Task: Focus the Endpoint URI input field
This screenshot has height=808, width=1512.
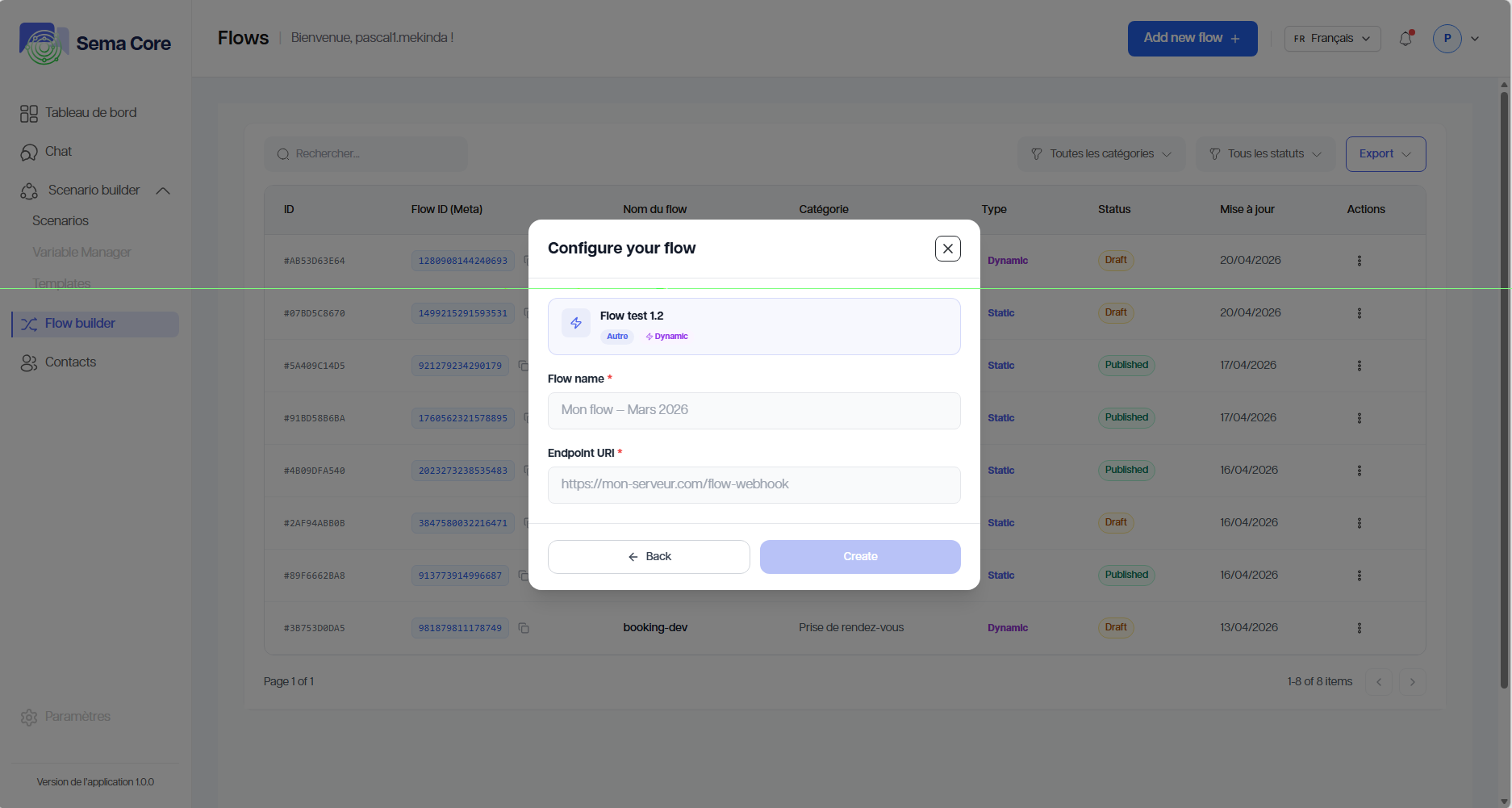Action: point(754,485)
